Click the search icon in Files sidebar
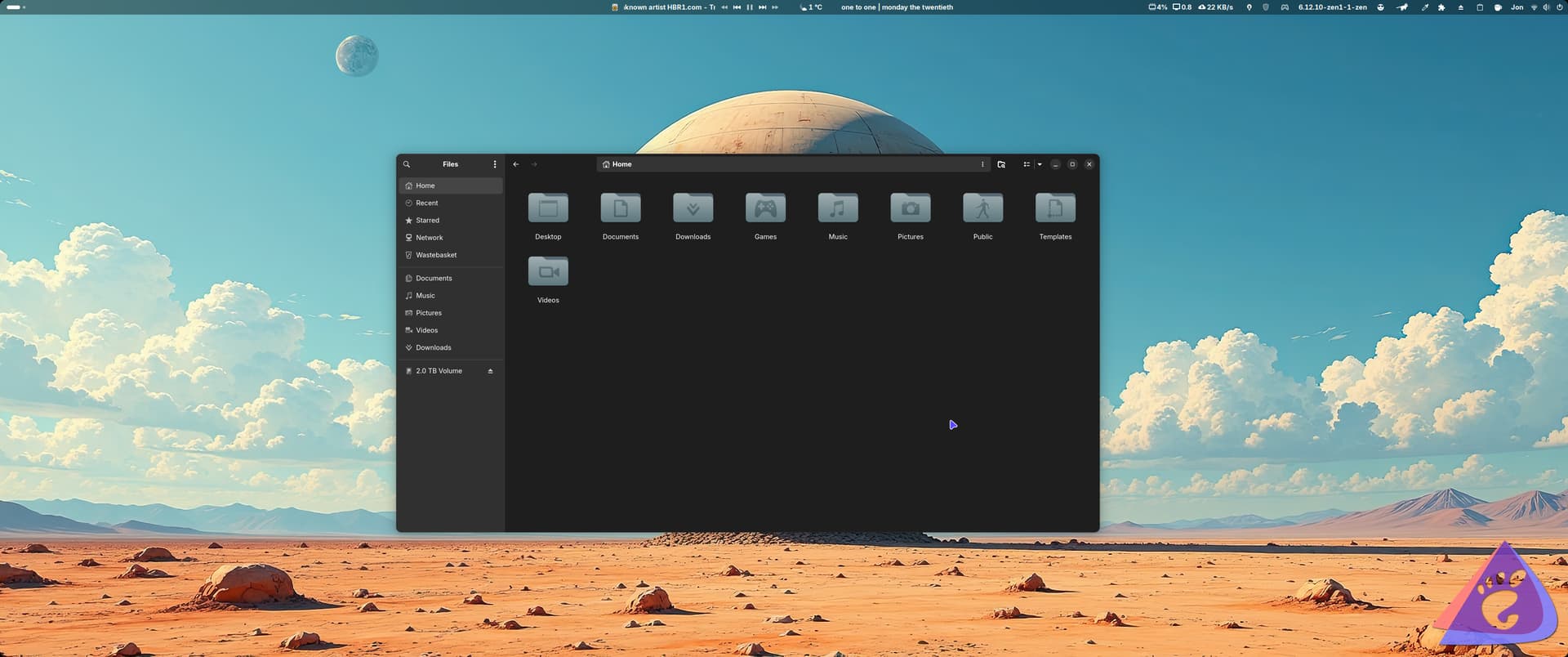Image resolution: width=1568 pixels, height=657 pixels. (407, 164)
